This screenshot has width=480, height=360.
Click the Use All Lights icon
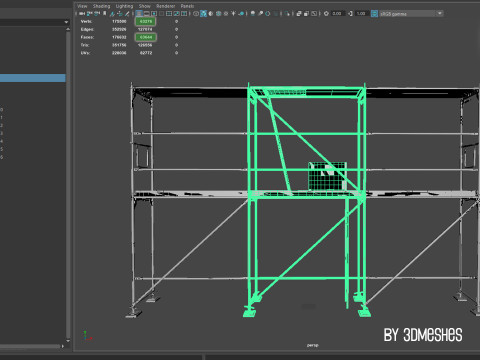tap(233, 14)
